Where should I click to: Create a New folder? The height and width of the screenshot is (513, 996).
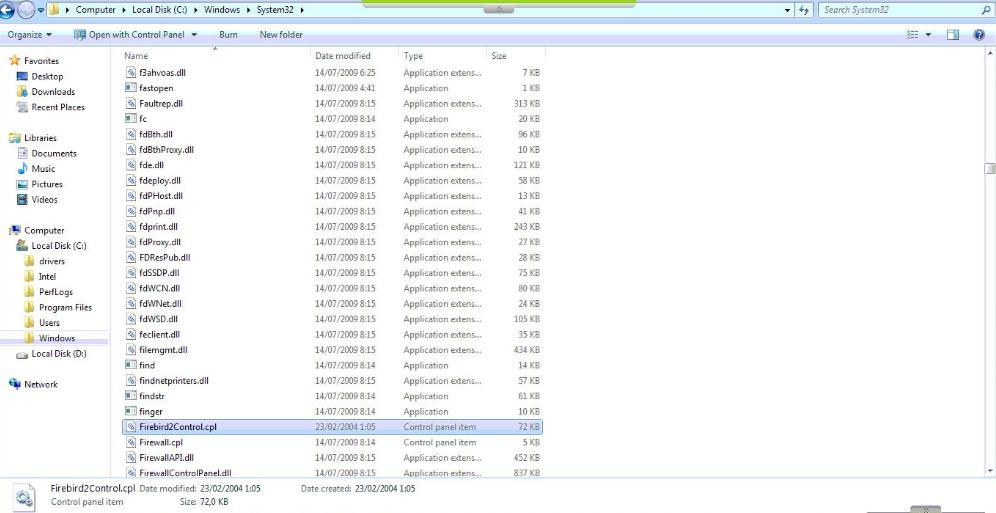click(281, 35)
